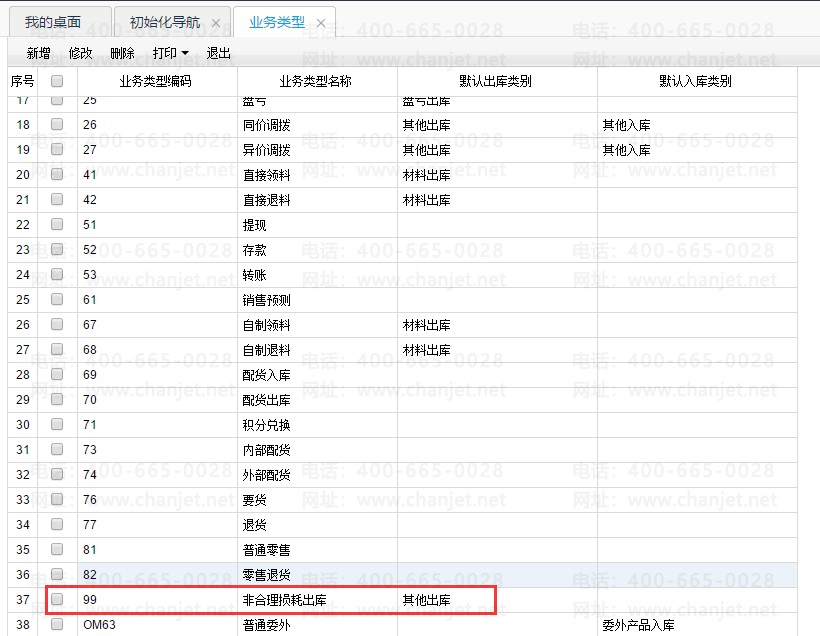This screenshot has width=820, height=636.
Task: Click 其他出库 in the 非合理损耗出库 row
Action: coord(426,600)
